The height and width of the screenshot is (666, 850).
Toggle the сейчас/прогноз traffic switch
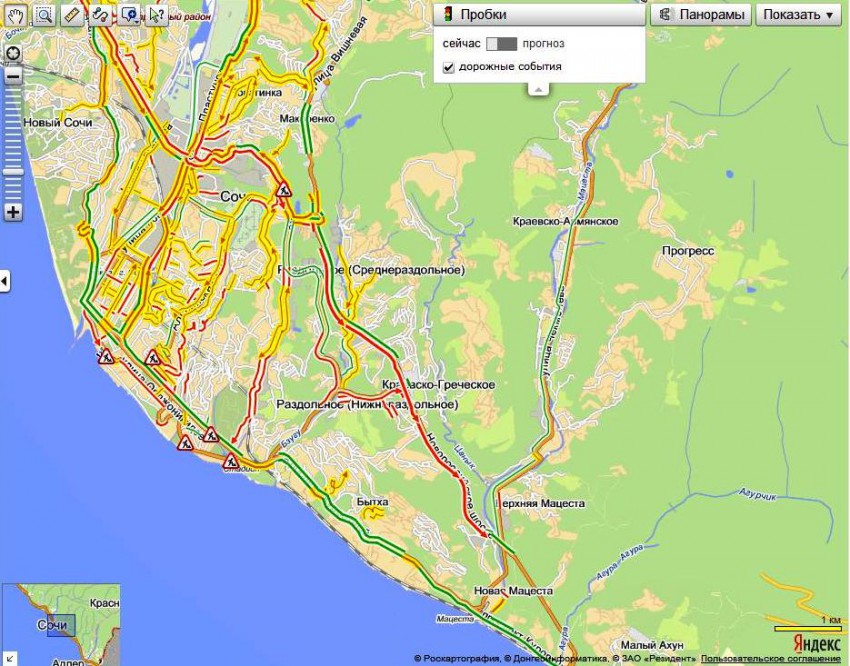501,44
